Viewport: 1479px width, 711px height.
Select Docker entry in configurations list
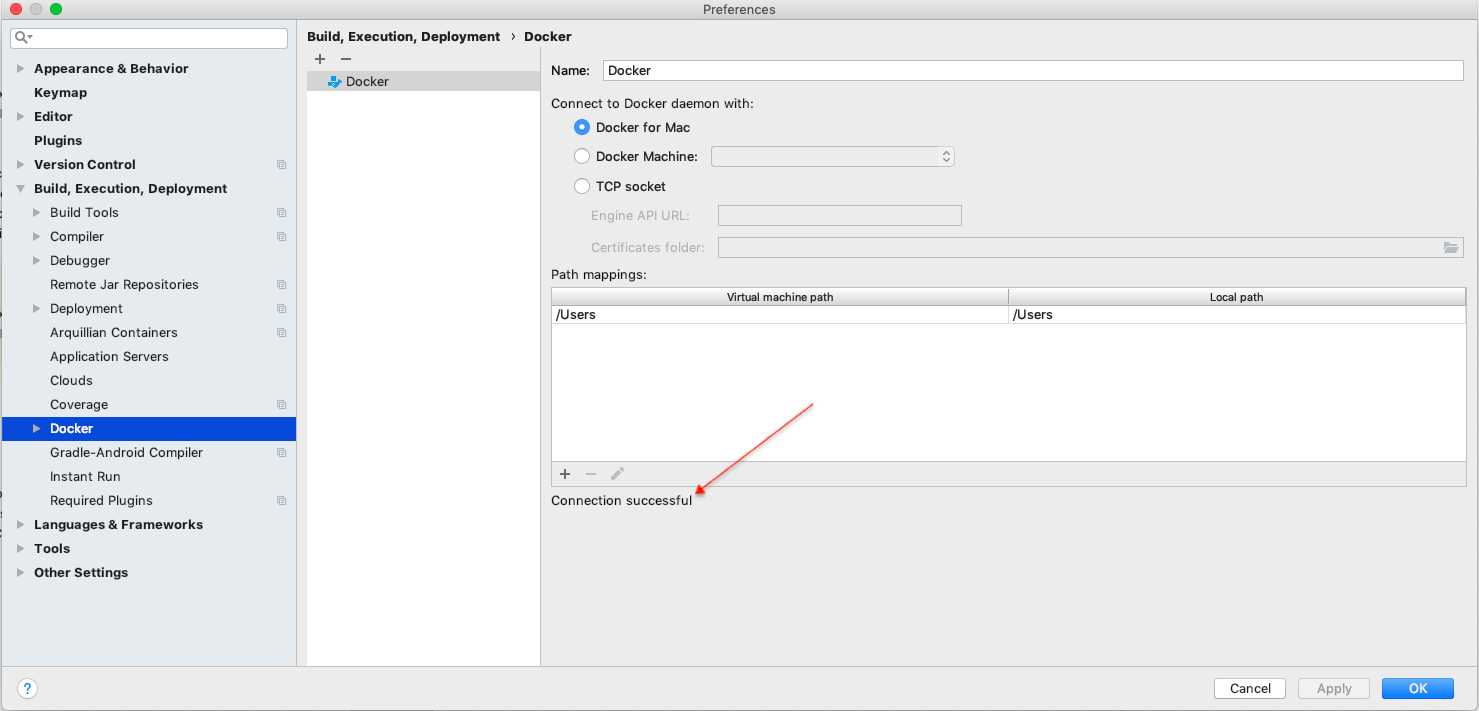(x=423, y=81)
